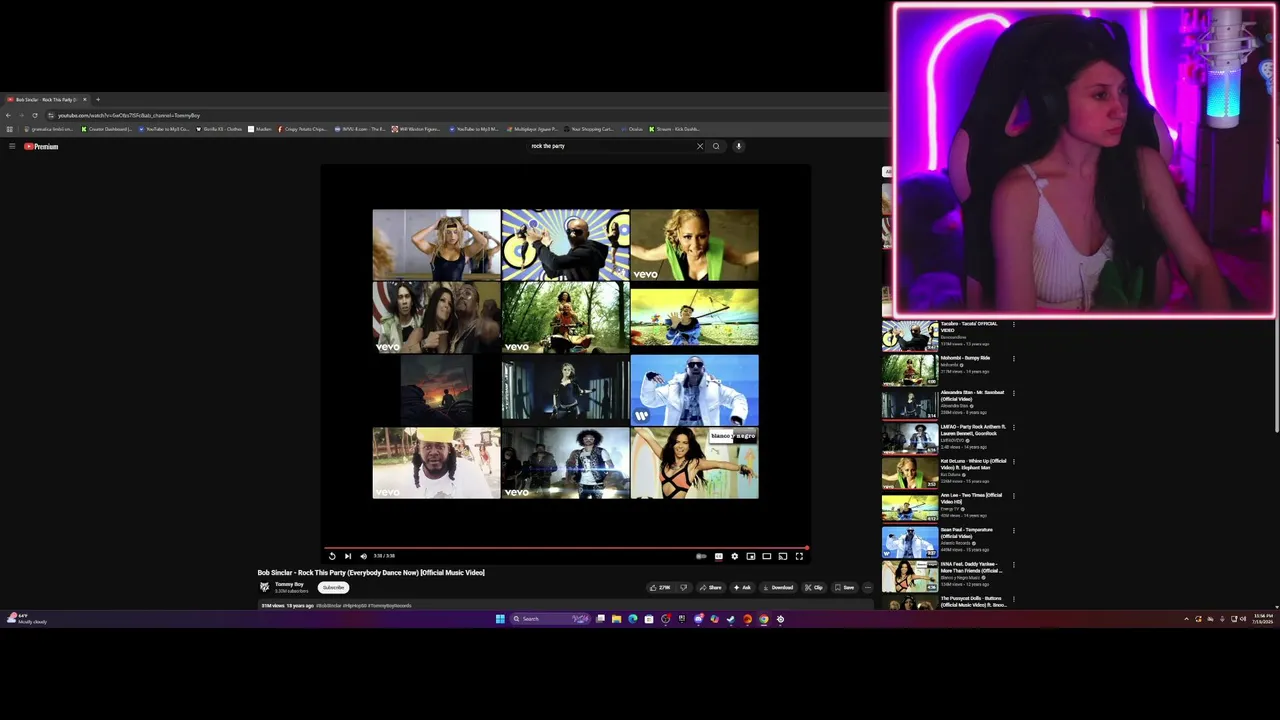1280x720 pixels.
Task: Open Sean Paul - Temperature suggested video
Action: (948, 542)
